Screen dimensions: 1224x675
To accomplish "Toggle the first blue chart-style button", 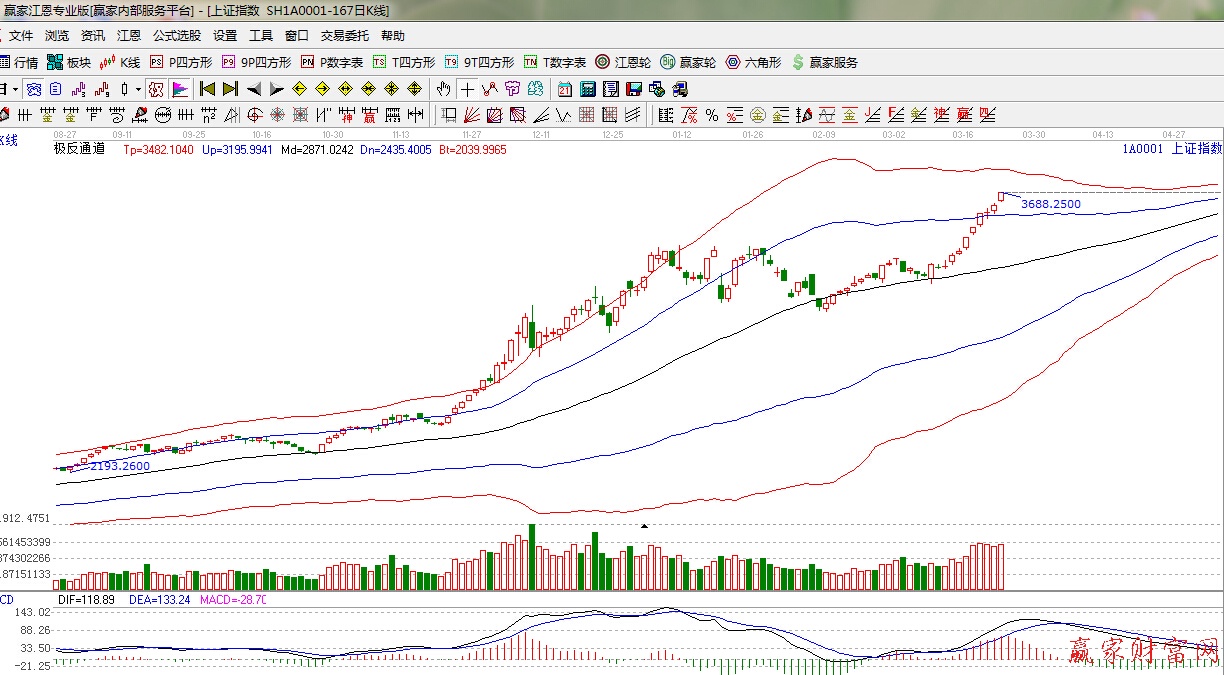I will [34, 89].
